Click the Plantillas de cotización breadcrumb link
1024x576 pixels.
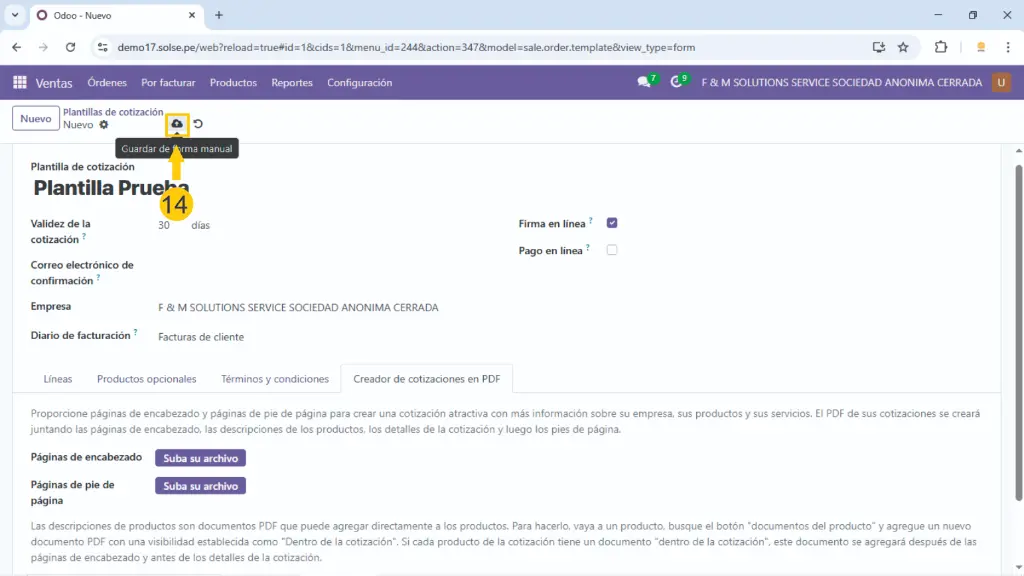pyautogui.click(x=113, y=112)
